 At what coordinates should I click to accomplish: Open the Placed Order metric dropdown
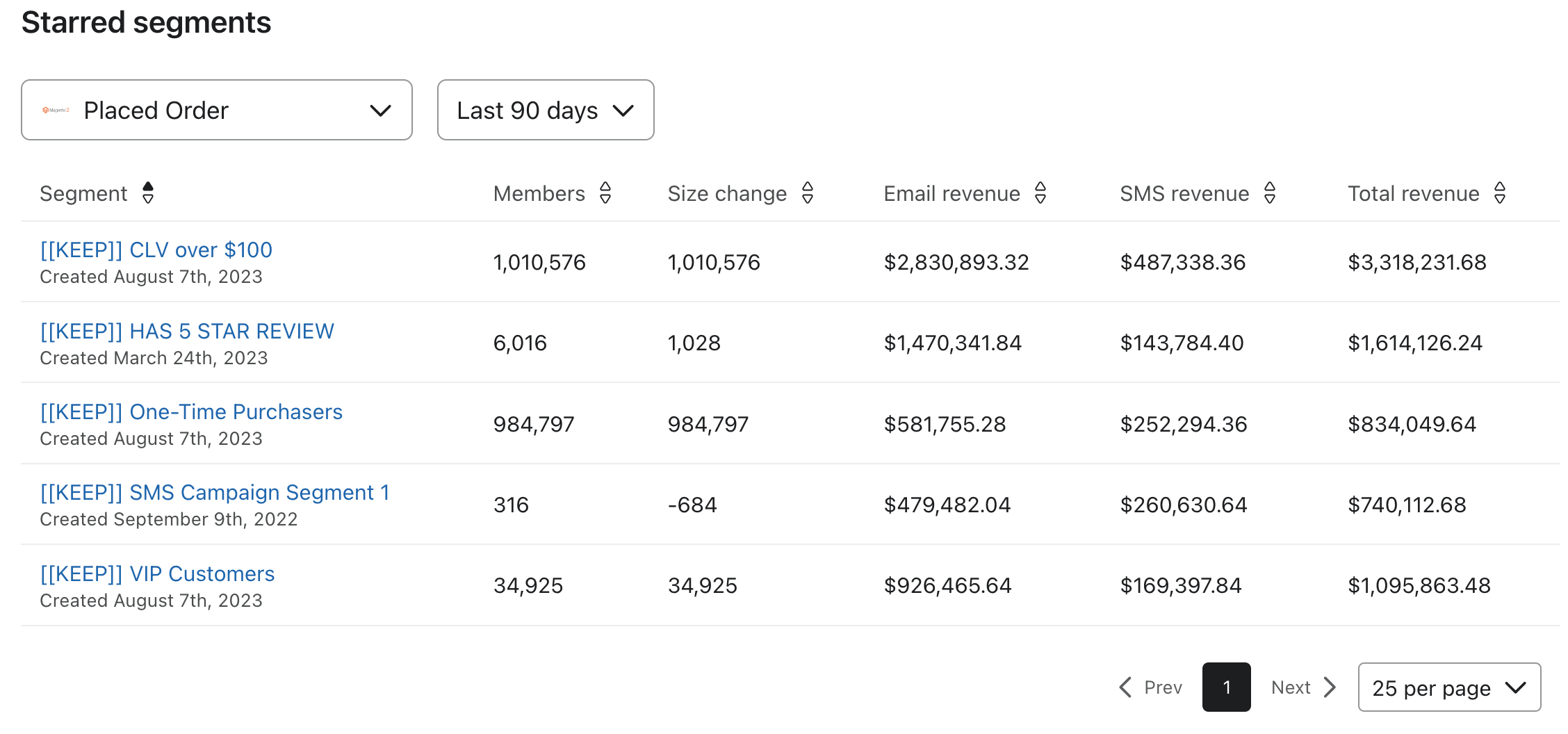pos(217,111)
